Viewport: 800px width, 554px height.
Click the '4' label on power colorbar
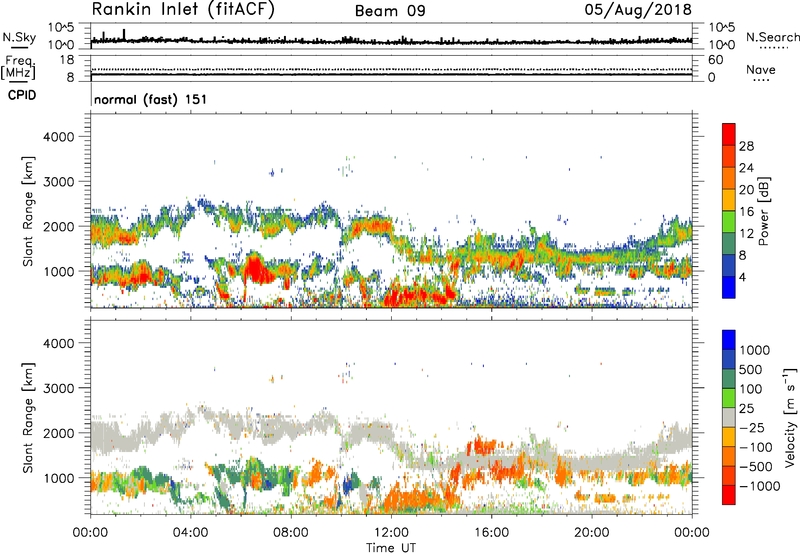[x=743, y=277]
